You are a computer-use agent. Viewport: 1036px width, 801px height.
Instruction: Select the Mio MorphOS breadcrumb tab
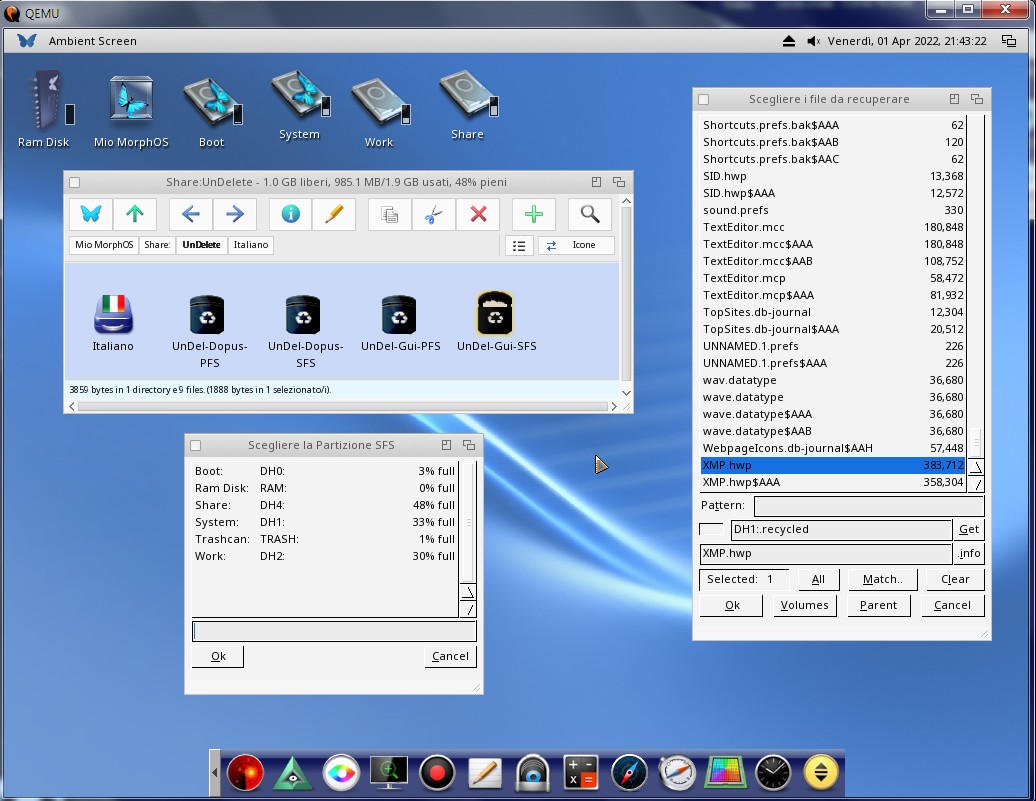coord(104,245)
